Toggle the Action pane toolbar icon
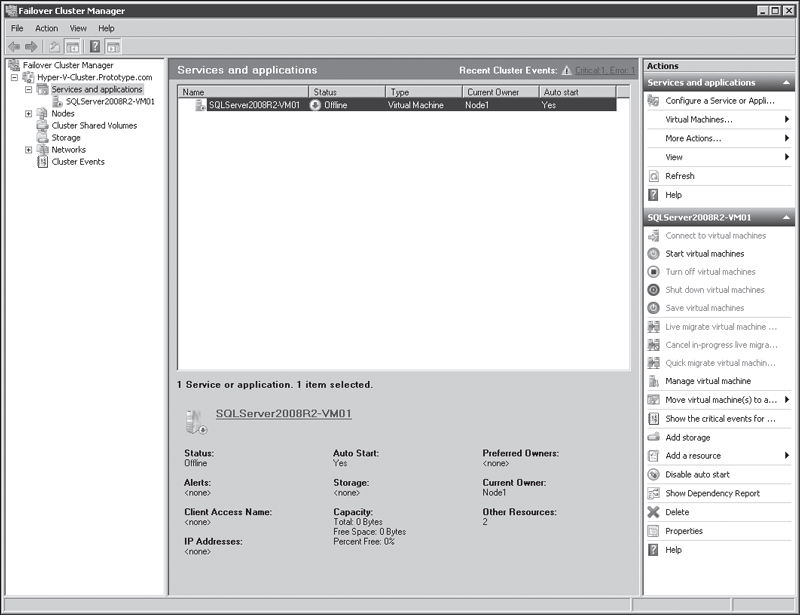 (x=113, y=47)
